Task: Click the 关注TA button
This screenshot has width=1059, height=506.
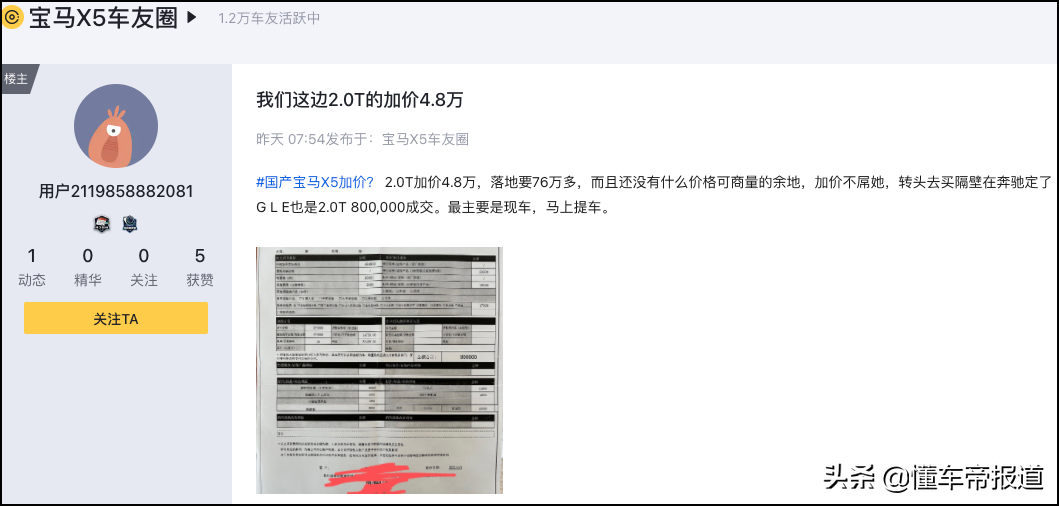Action: click(115, 318)
